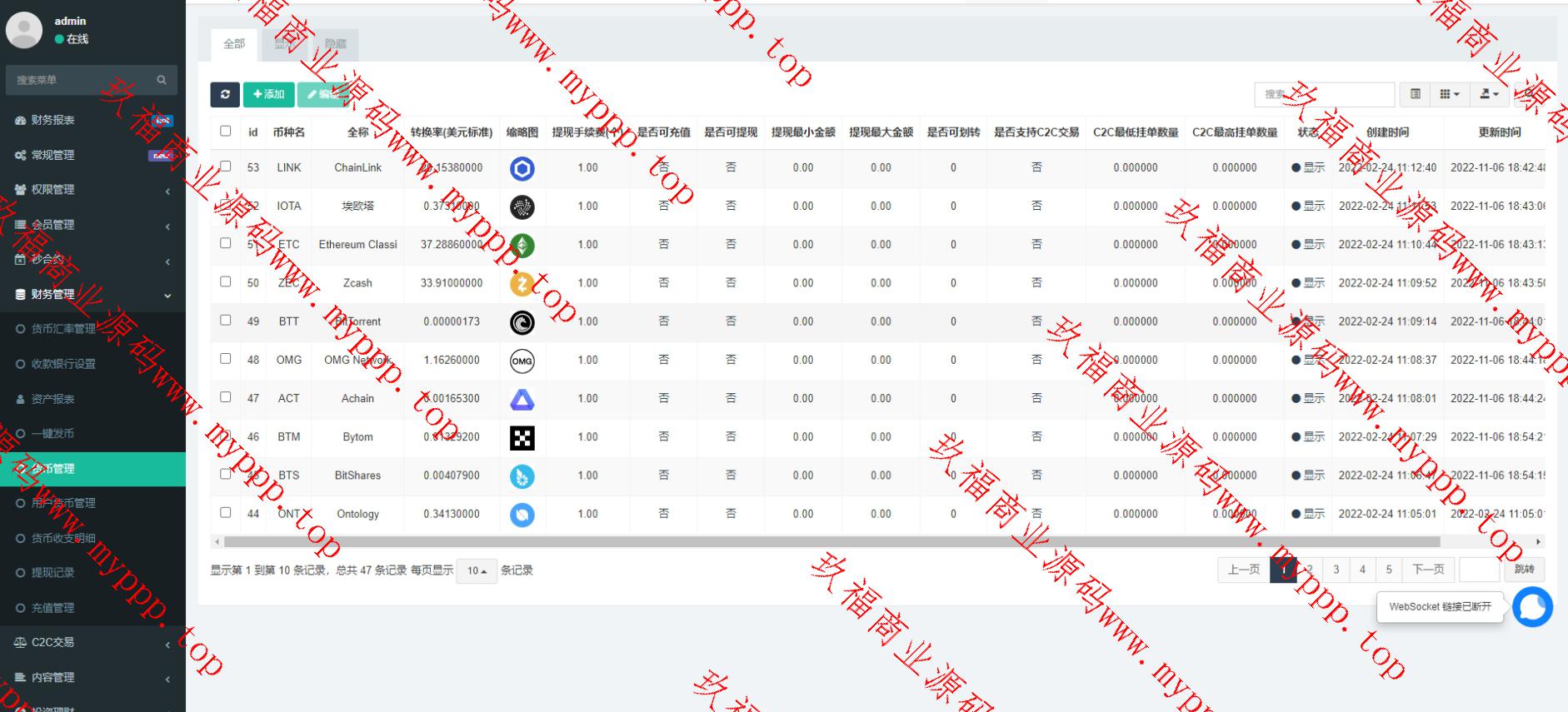Click the WebSocket 链接已断开 notice

pyautogui.click(x=1441, y=607)
